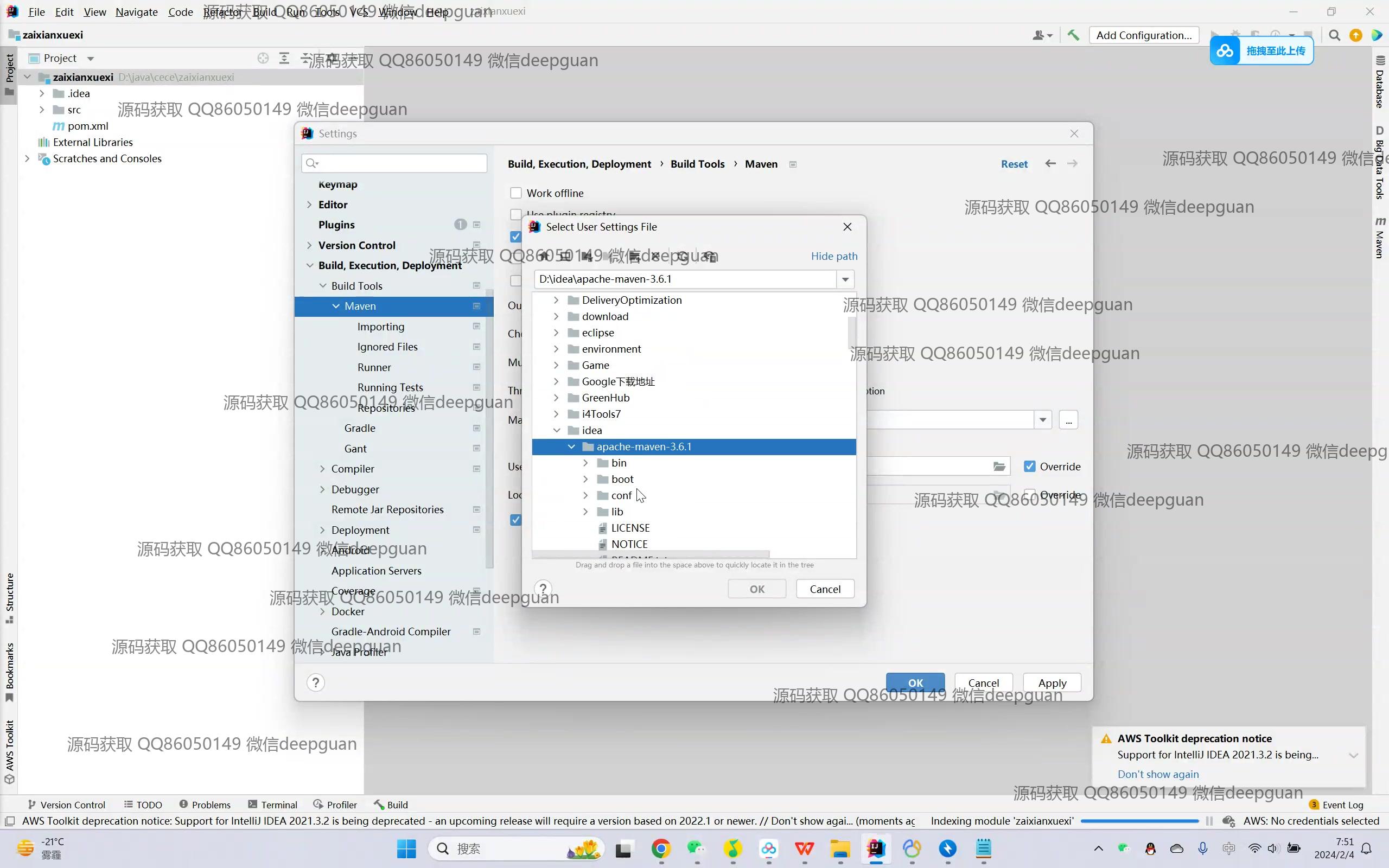Viewport: 1389px width, 868px height.
Task: Open the Navigate menu
Action: click(x=137, y=11)
